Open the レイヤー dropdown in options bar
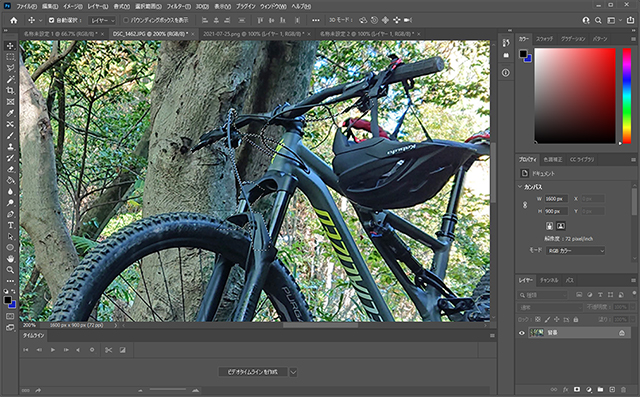This screenshot has height=397, width=640. [x=102, y=20]
